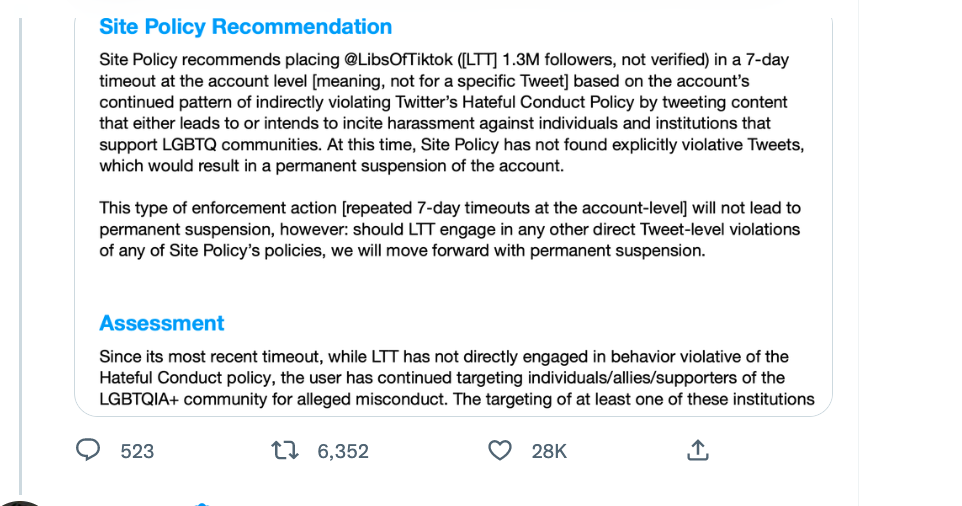Retweet this tweet using the arrows icon
Image resolution: width=962 pixels, height=506 pixels.
285,451
